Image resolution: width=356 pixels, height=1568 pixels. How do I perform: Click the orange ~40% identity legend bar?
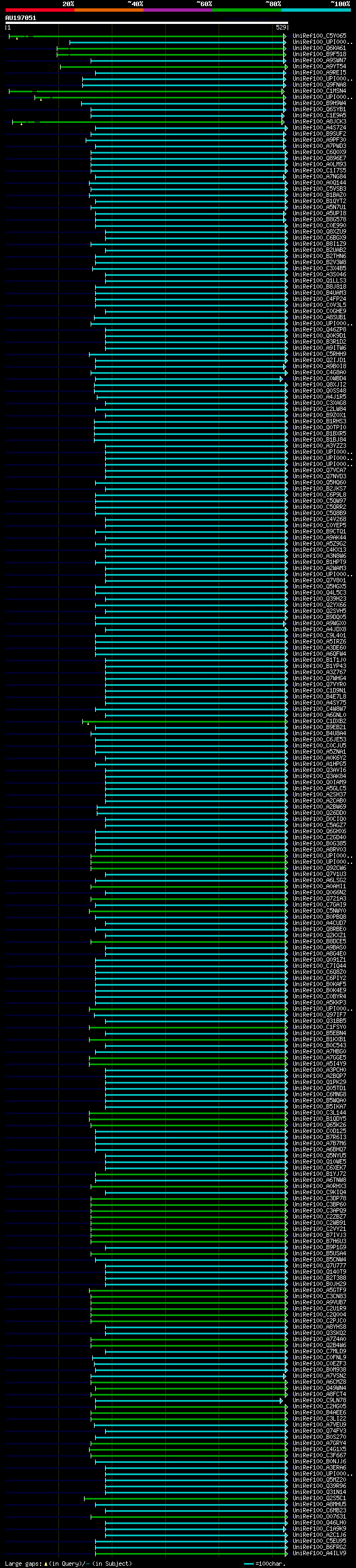[109, 10]
